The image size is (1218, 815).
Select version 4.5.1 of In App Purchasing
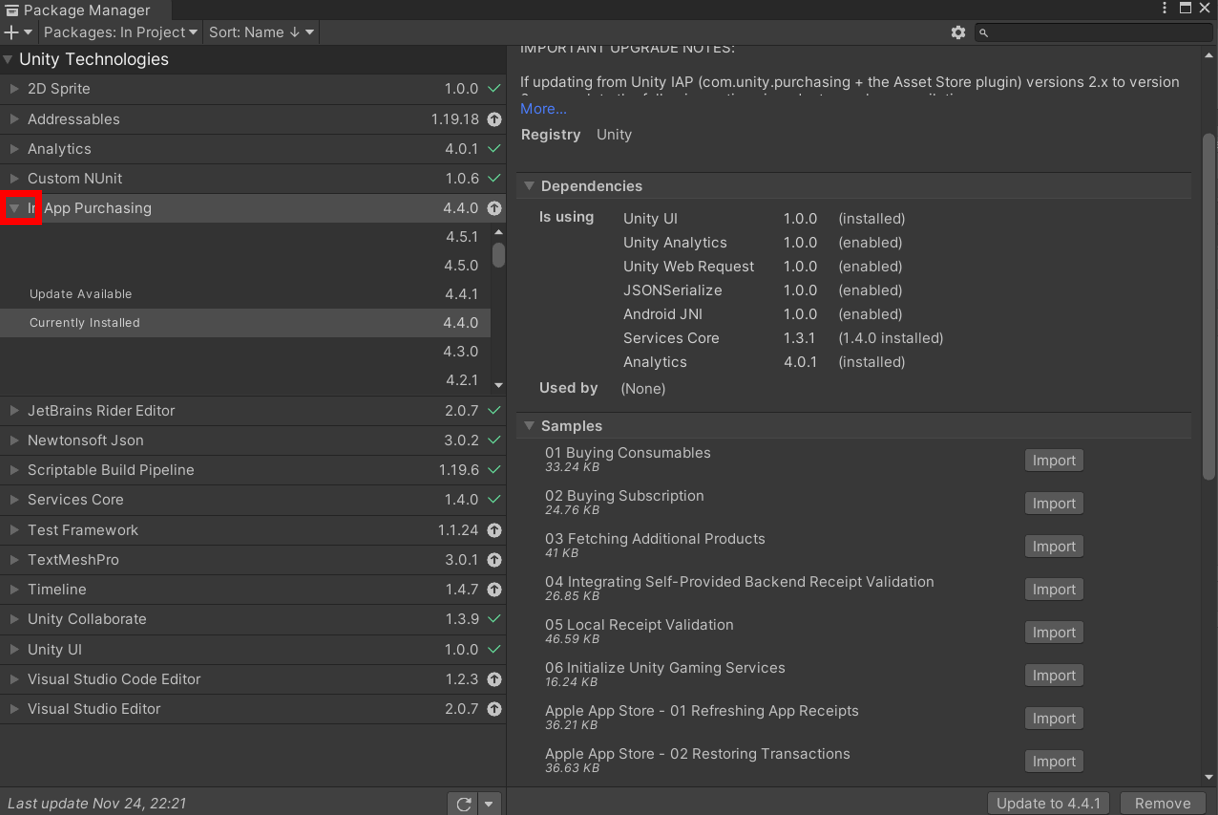245,237
